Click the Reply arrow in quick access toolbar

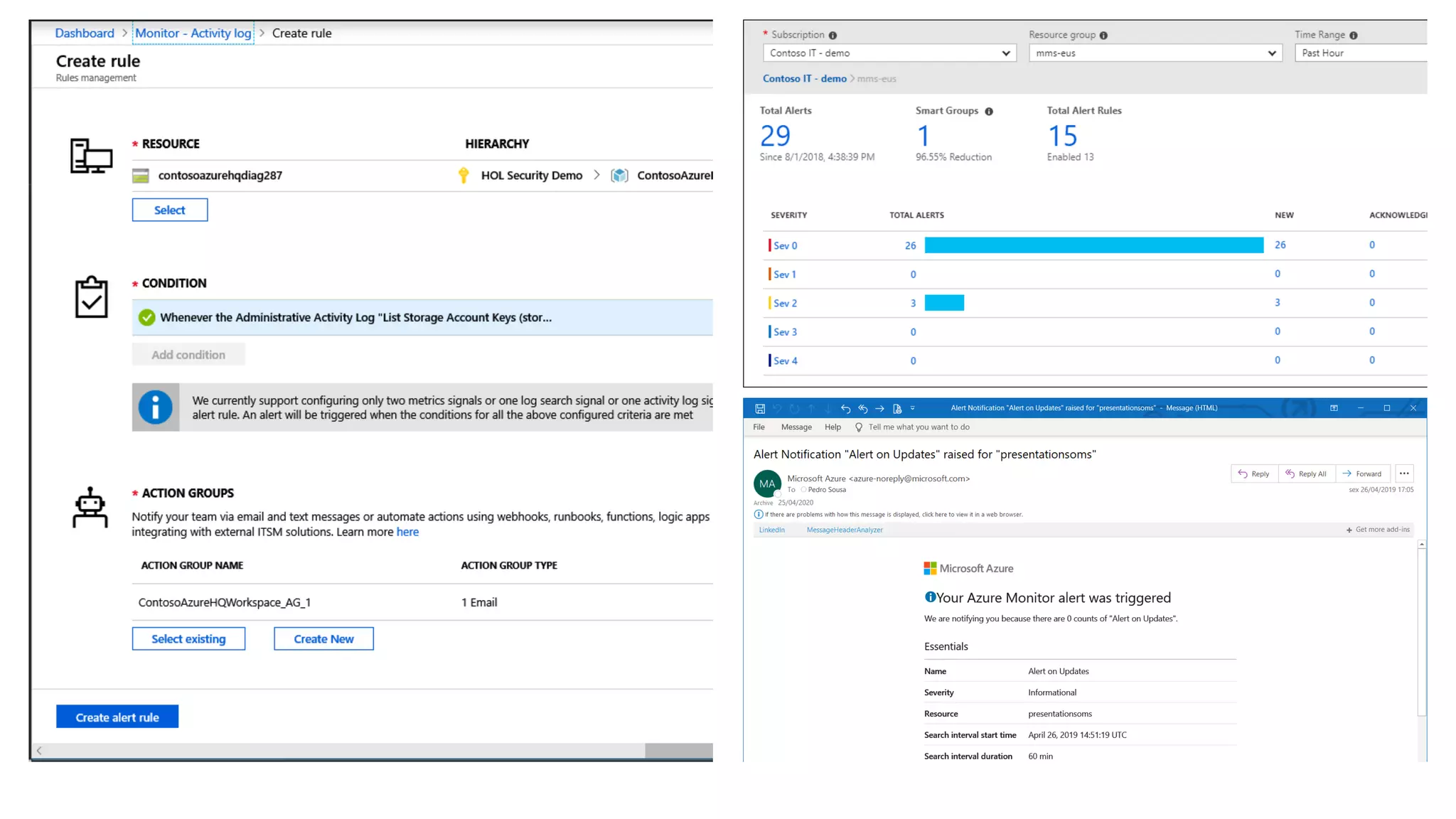pos(845,409)
